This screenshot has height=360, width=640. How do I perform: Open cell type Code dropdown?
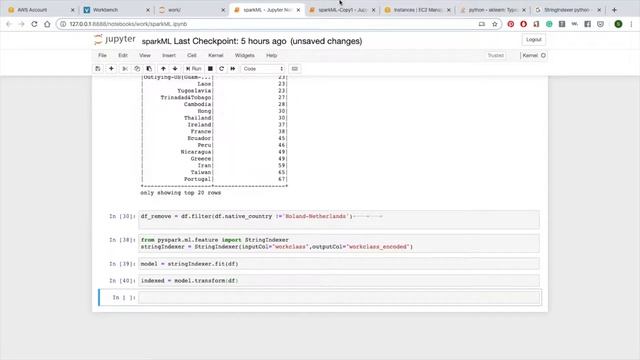coord(263,69)
